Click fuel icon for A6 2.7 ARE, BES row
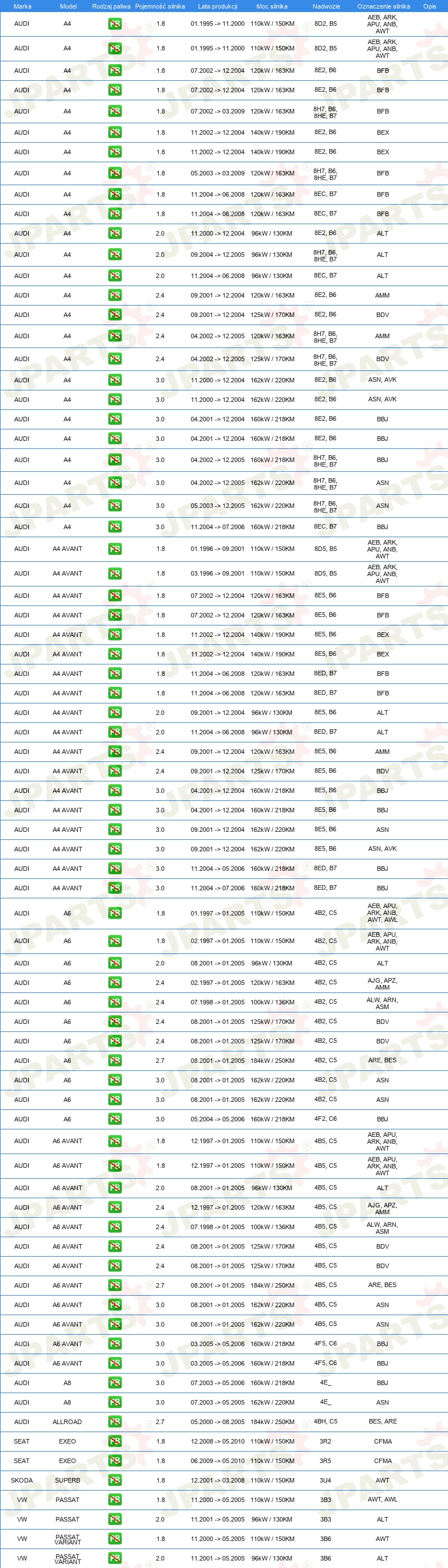 (115, 1061)
